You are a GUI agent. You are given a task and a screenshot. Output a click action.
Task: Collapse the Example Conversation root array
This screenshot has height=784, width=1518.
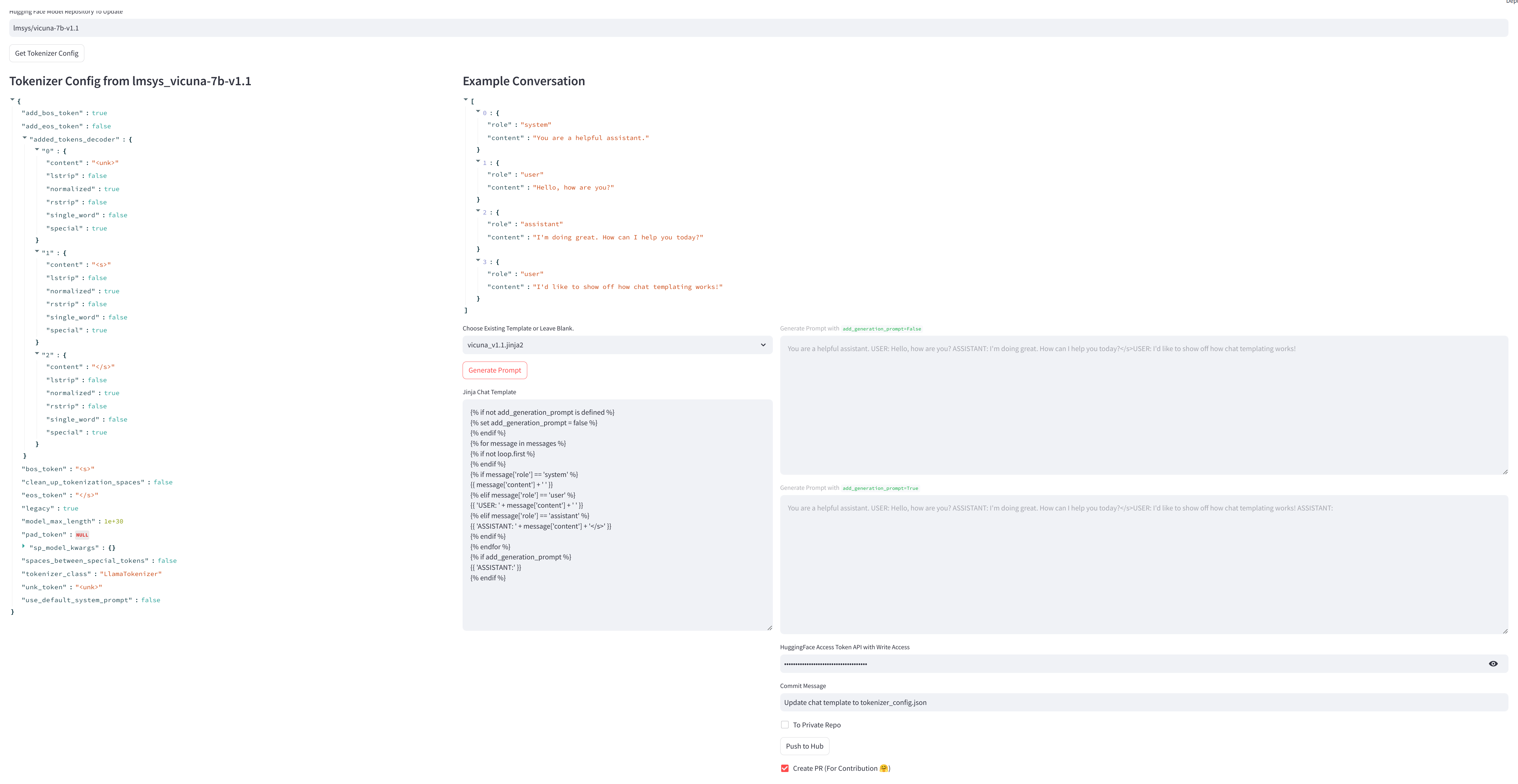coord(466,100)
